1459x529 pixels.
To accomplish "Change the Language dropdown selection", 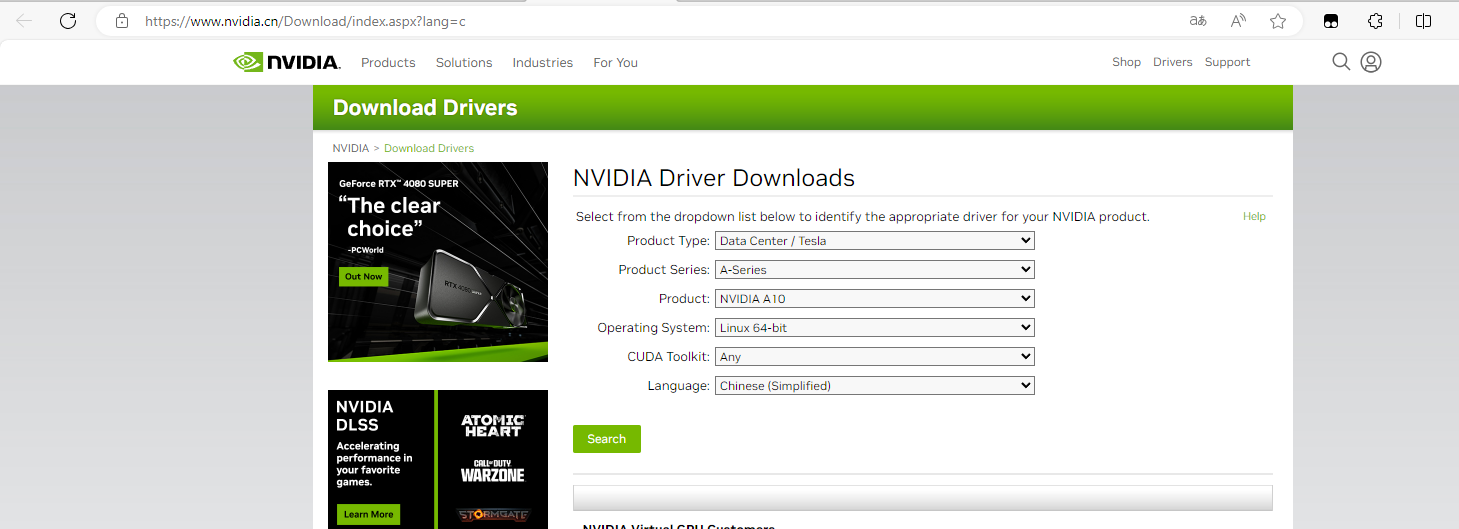I will pos(875,386).
